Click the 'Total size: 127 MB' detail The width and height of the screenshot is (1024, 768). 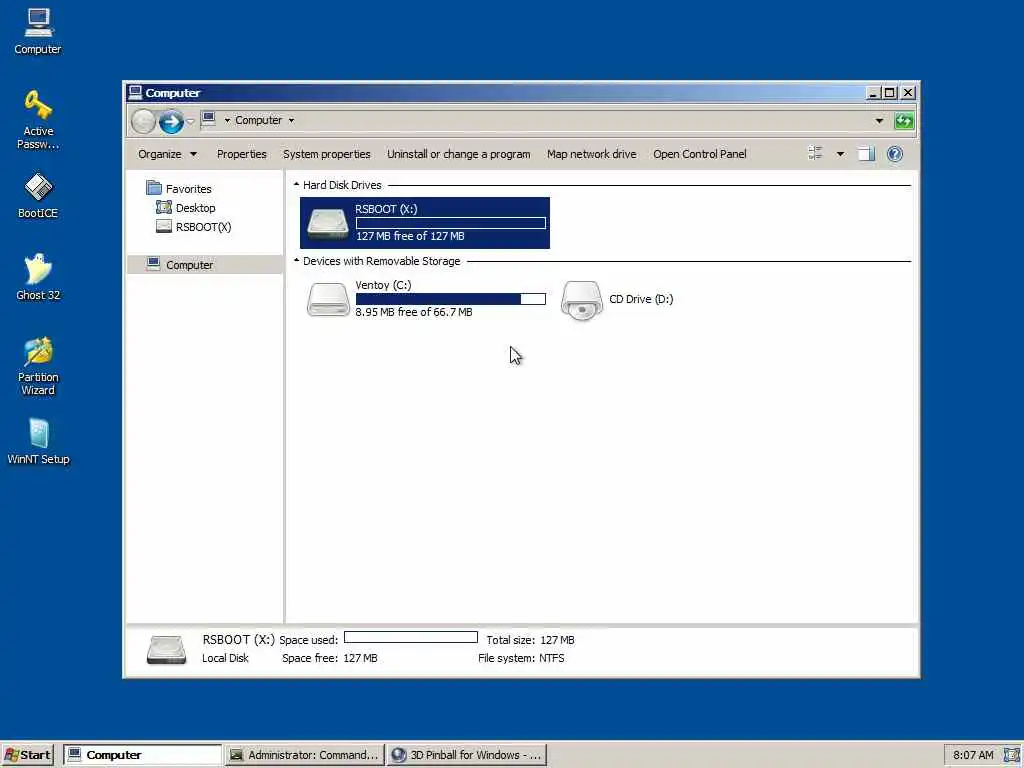pyautogui.click(x=530, y=640)
